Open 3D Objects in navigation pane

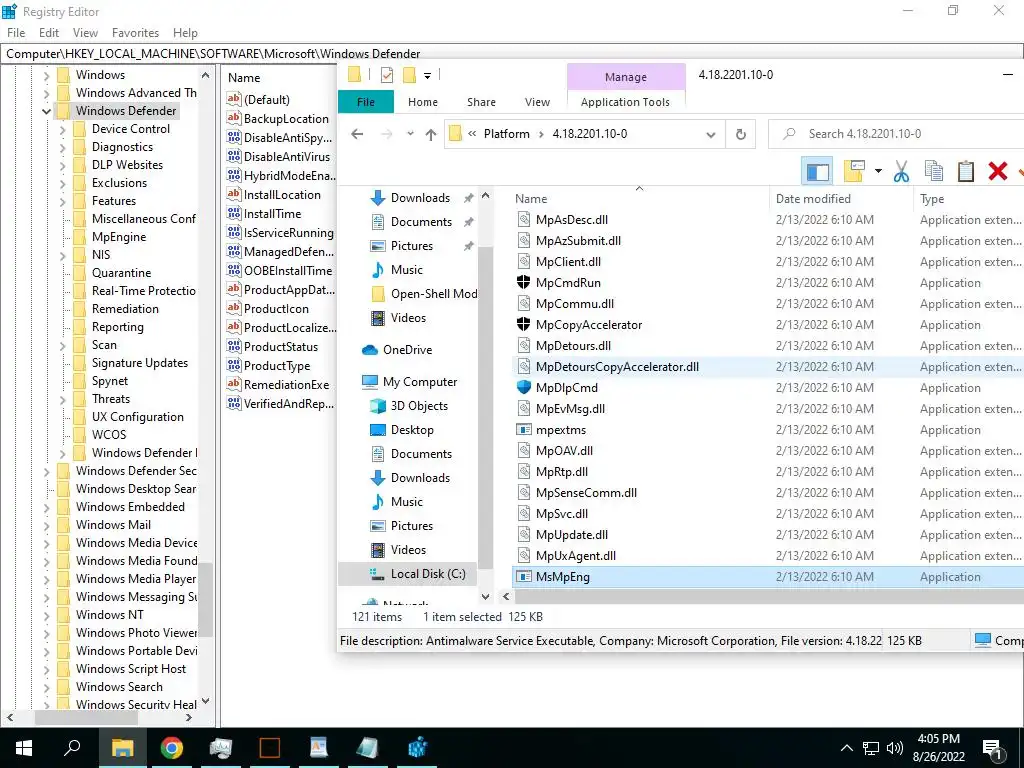tap(419, 406)
